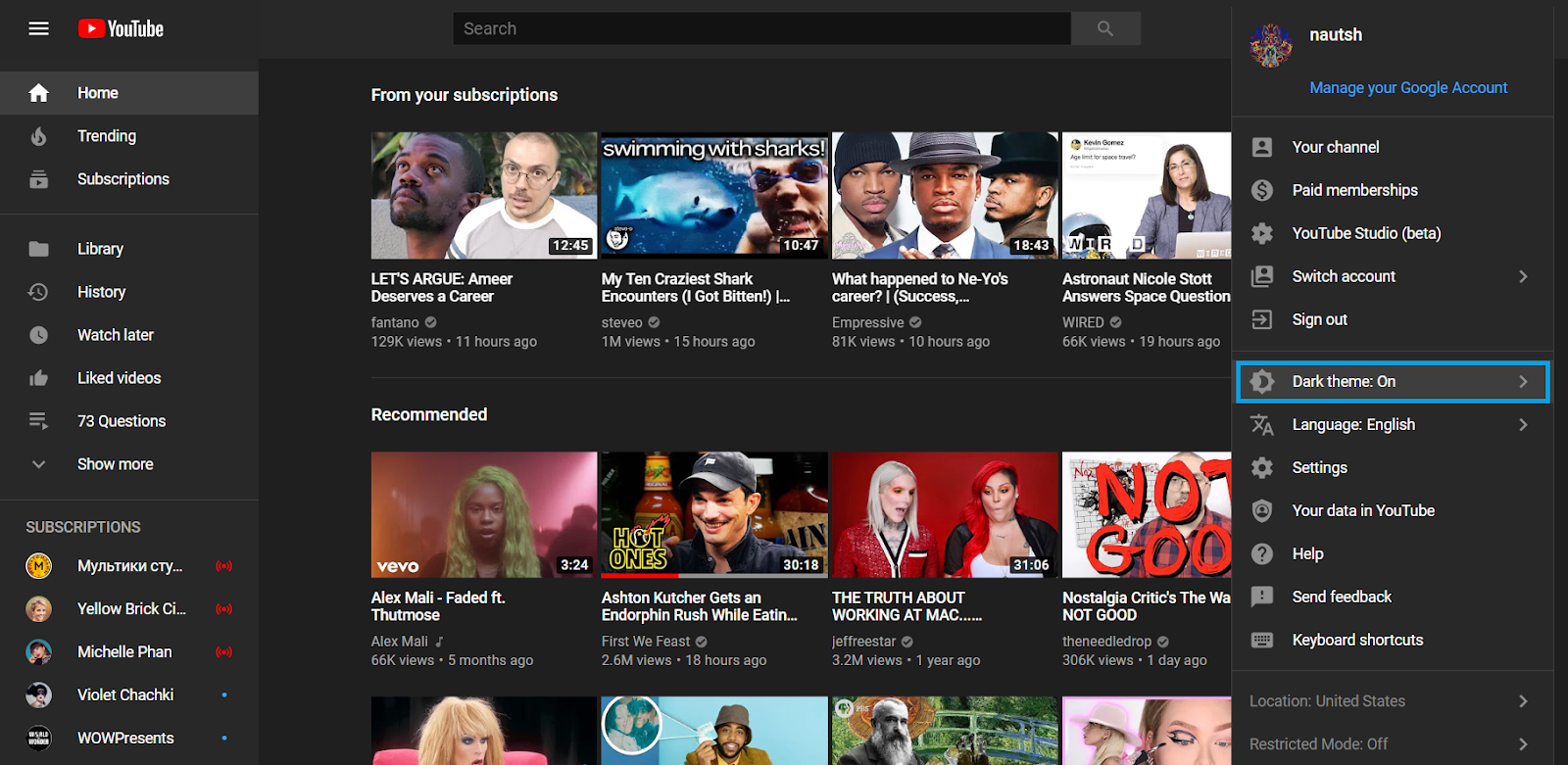Click the search magnifier button

pos(1105,28)
